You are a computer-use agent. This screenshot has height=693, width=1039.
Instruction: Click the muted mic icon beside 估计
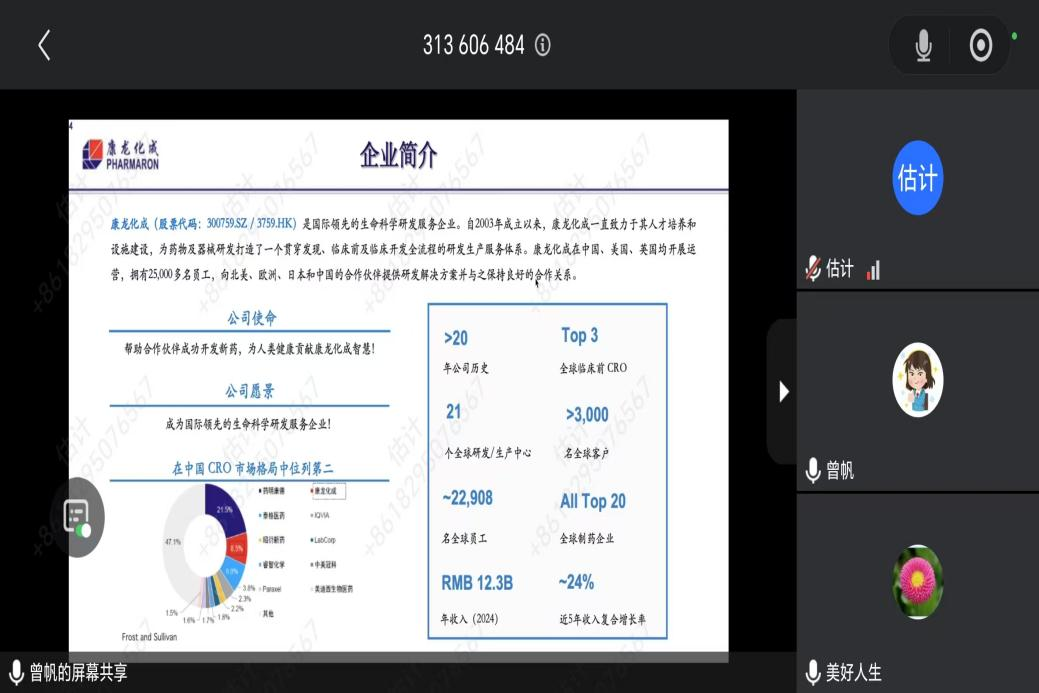click(814, 269)
